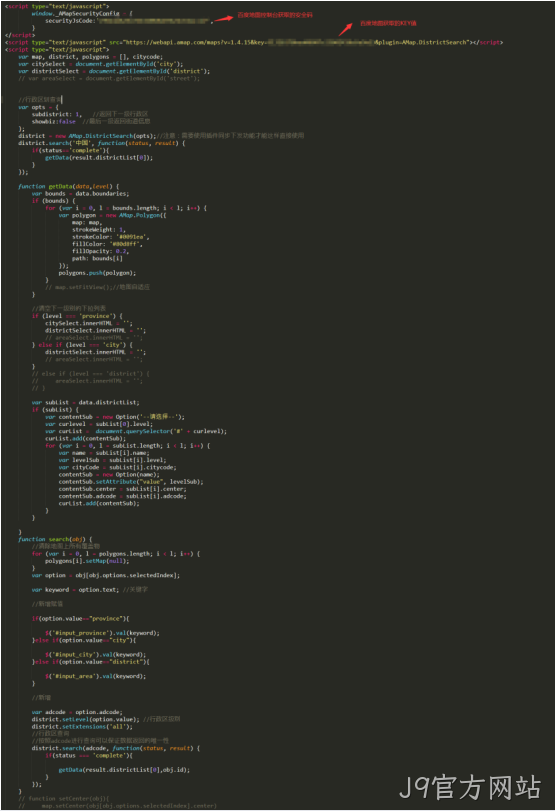Place cursor on the 'function search(obj)' line
The height and width of the screenshot is (811, 555).
55,539
